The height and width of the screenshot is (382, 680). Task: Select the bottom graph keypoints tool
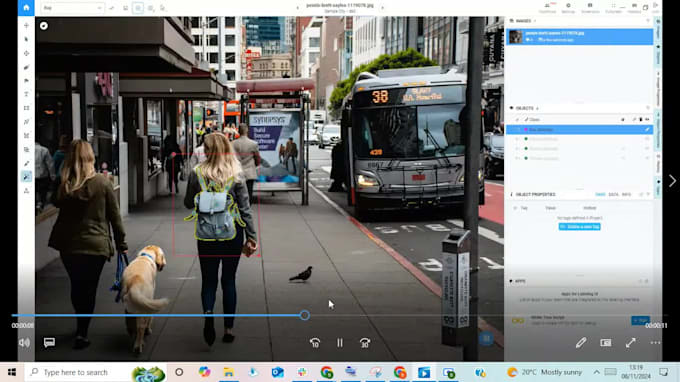[26, 191]
